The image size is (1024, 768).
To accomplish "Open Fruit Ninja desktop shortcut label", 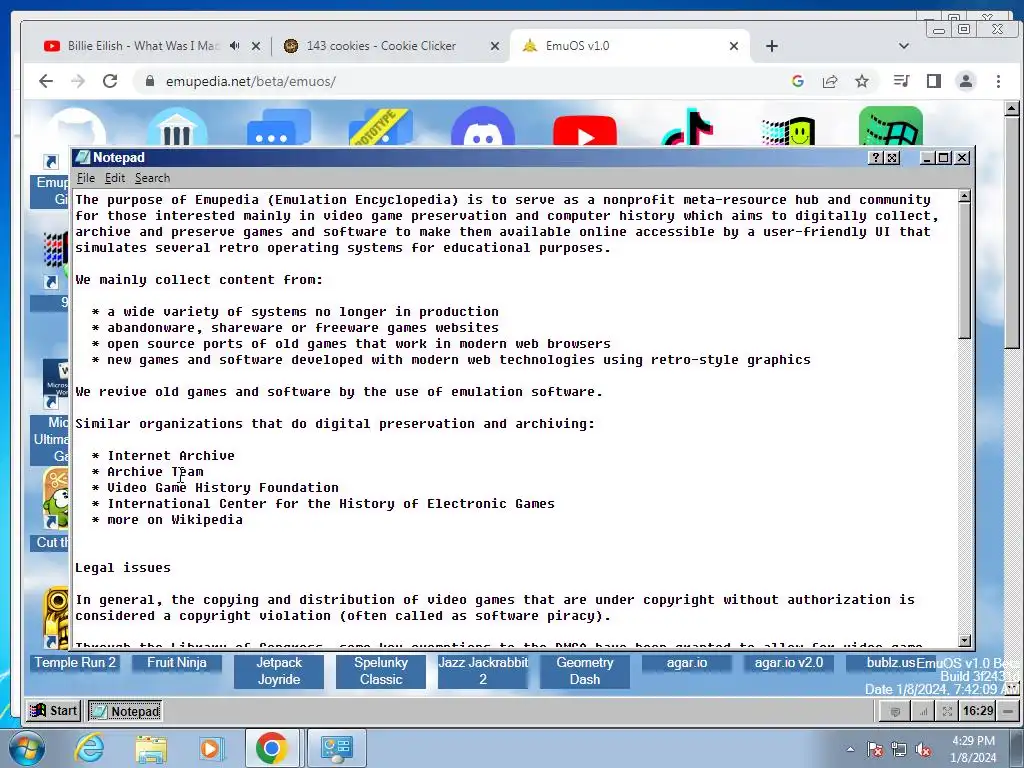I will 177,663.
